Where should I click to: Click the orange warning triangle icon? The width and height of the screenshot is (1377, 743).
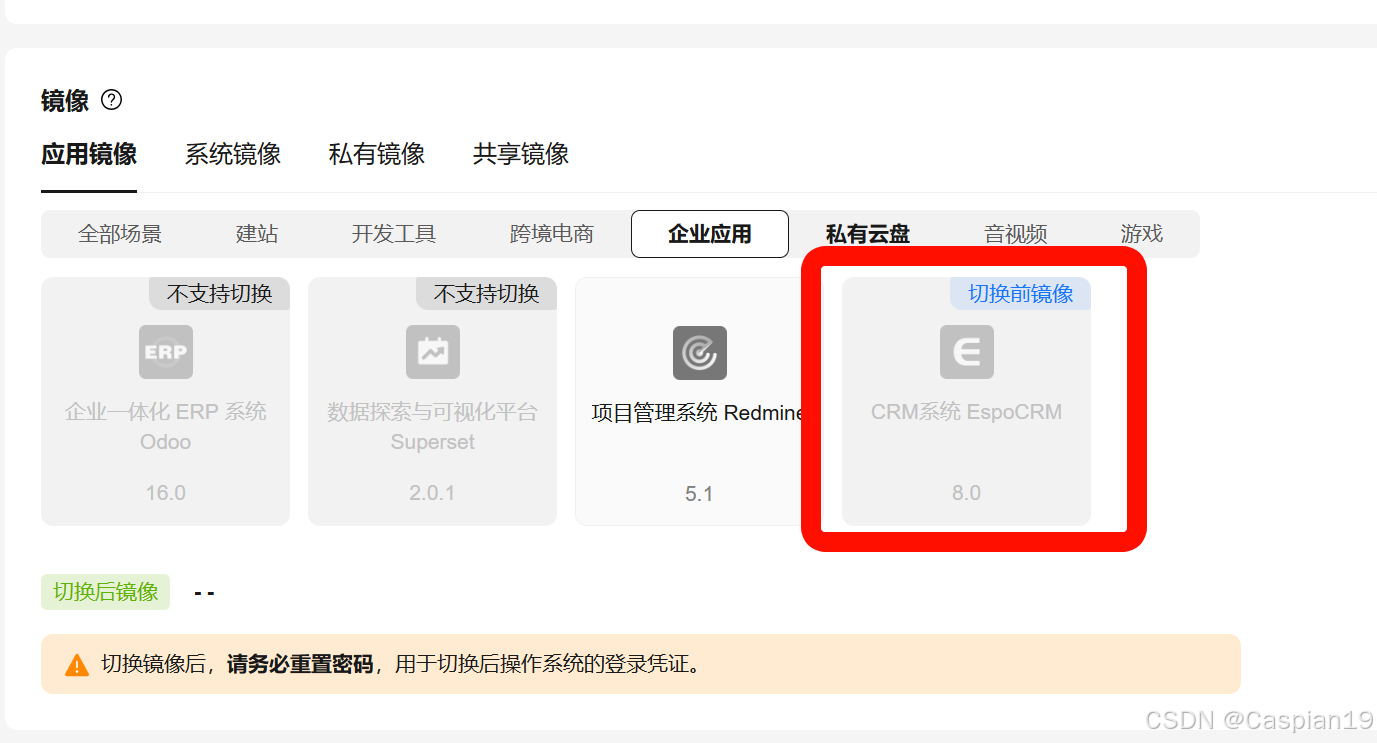77,665
